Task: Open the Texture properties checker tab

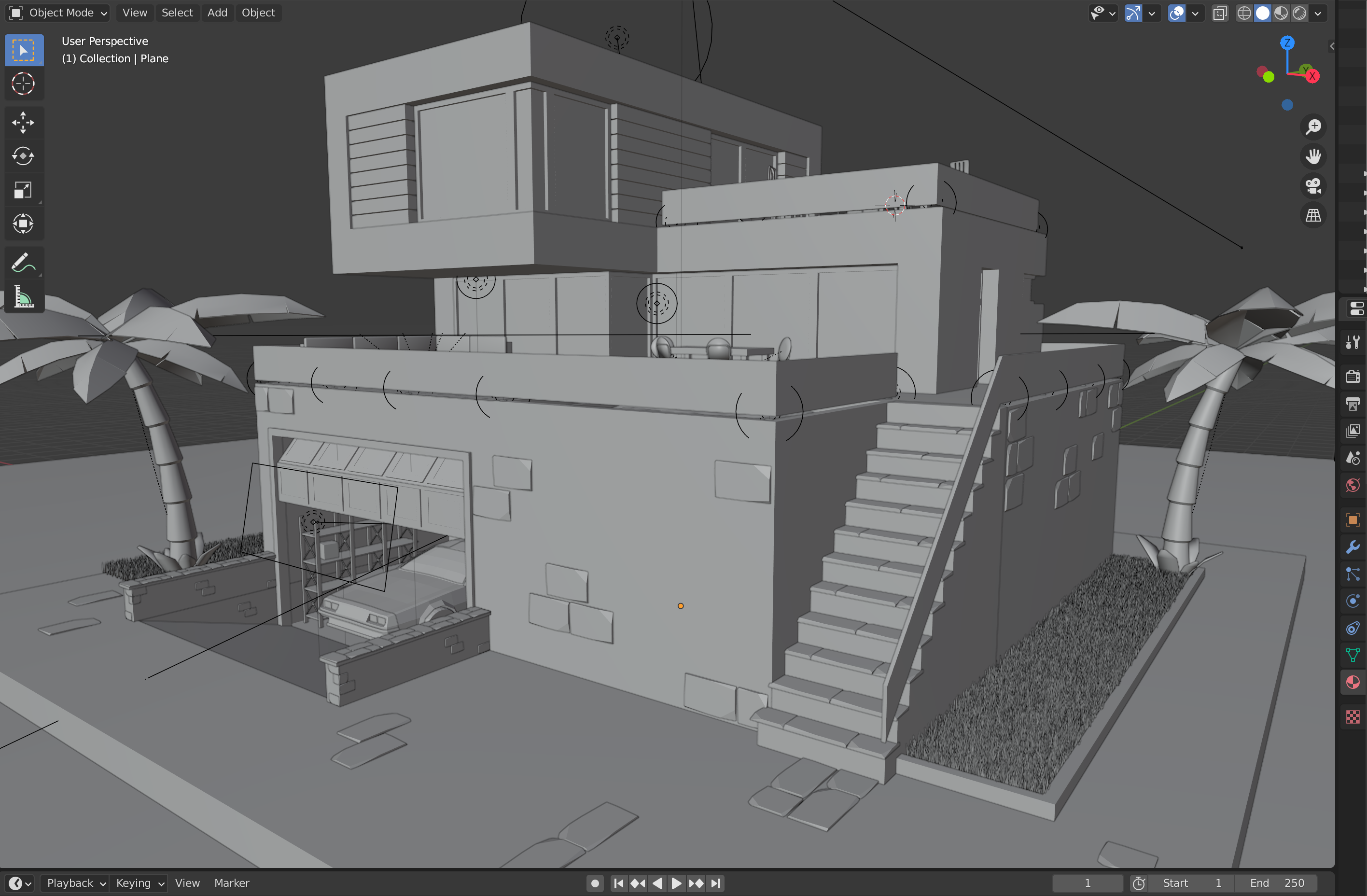Action: coord(1353,716)
